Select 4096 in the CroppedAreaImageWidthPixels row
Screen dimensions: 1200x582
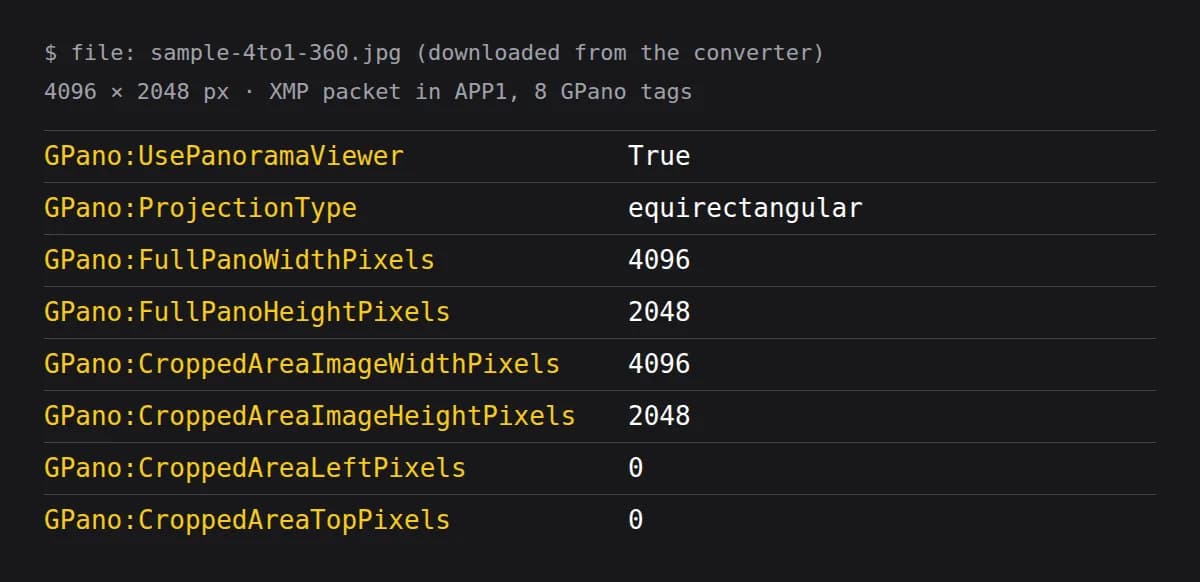(x=659, y=364)
